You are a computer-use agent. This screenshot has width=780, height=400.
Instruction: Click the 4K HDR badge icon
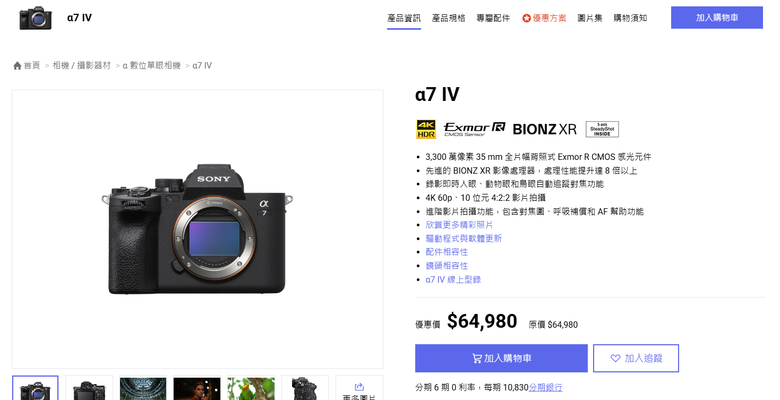[x=426, y=129]
